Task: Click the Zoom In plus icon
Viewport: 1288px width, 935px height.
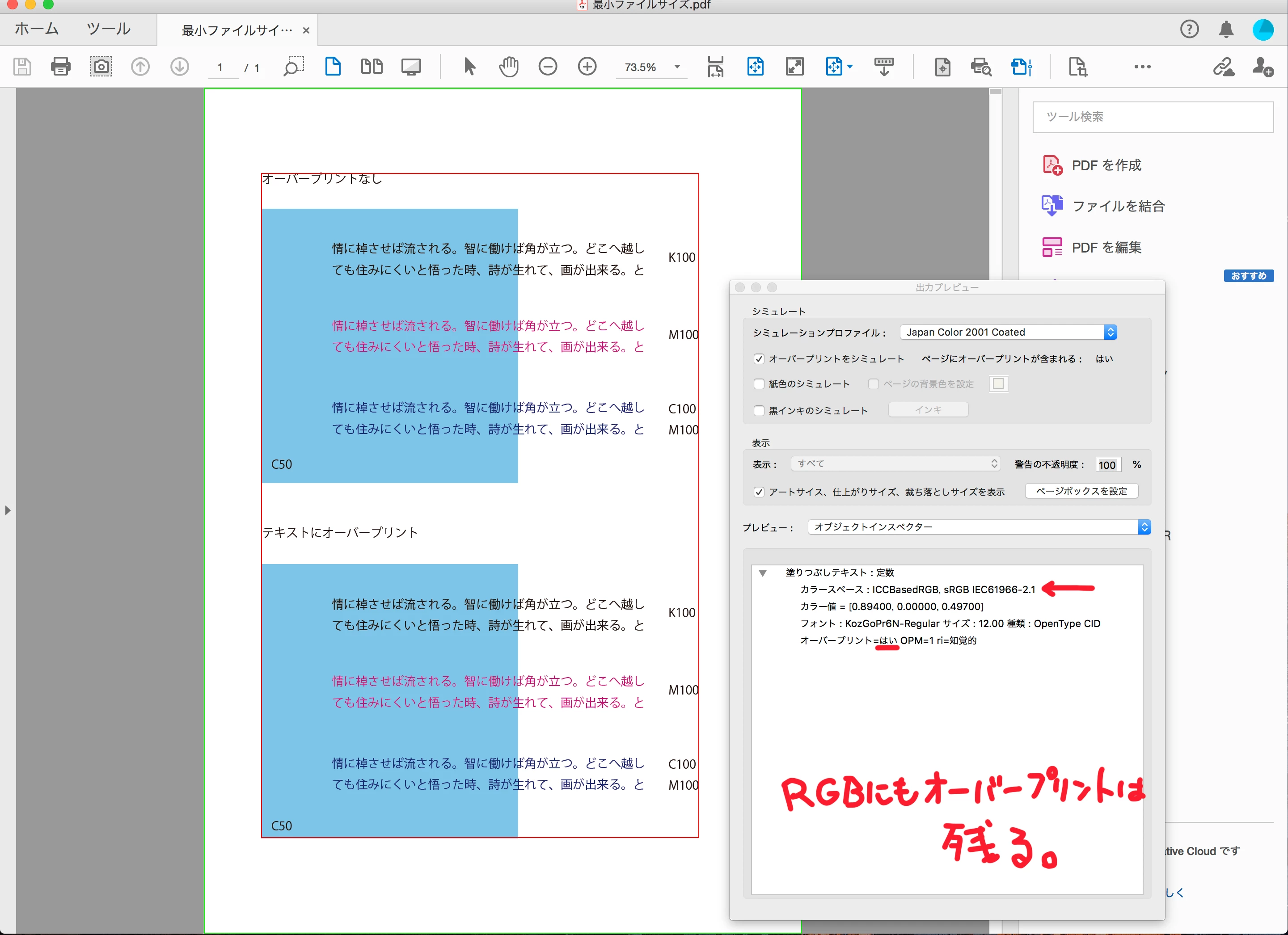Action: tap(587, 67)
